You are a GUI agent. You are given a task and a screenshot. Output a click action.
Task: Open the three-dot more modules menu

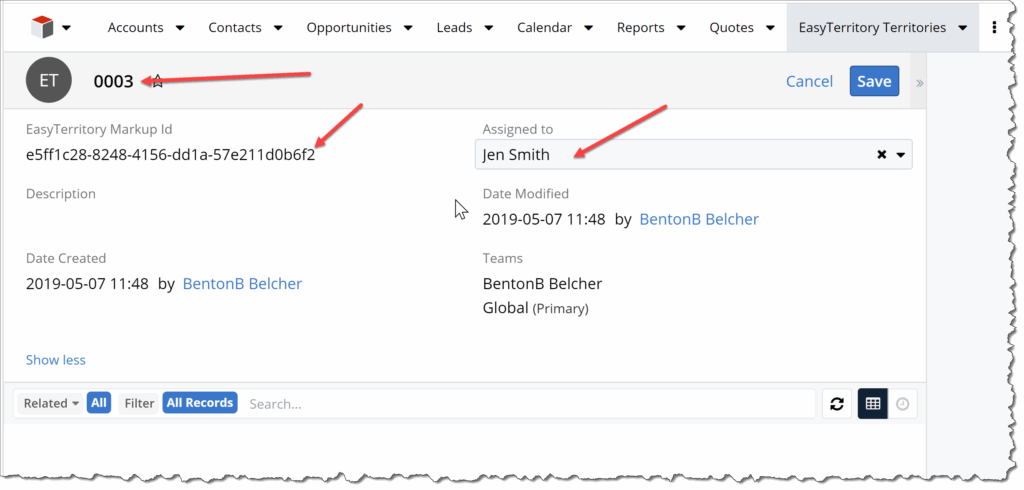(994, 27)
